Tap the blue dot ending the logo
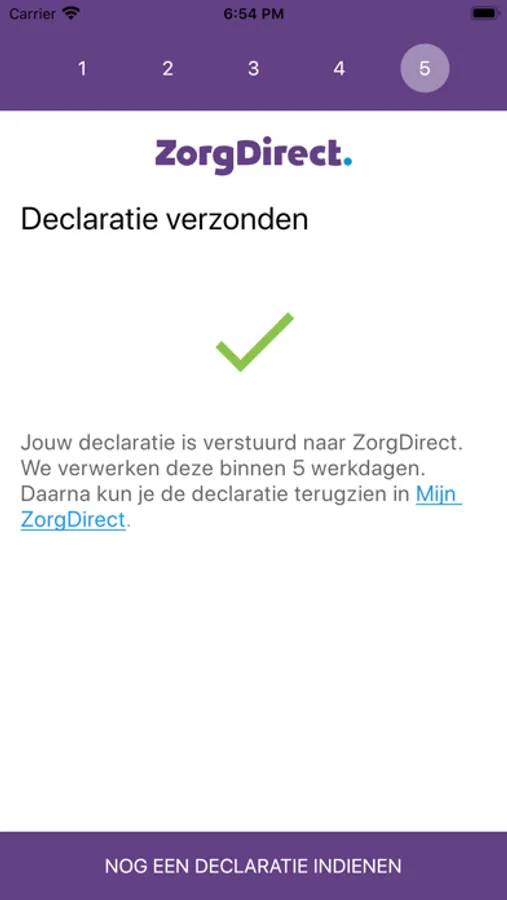Screen dimensions: 507x900 (347, 162)
